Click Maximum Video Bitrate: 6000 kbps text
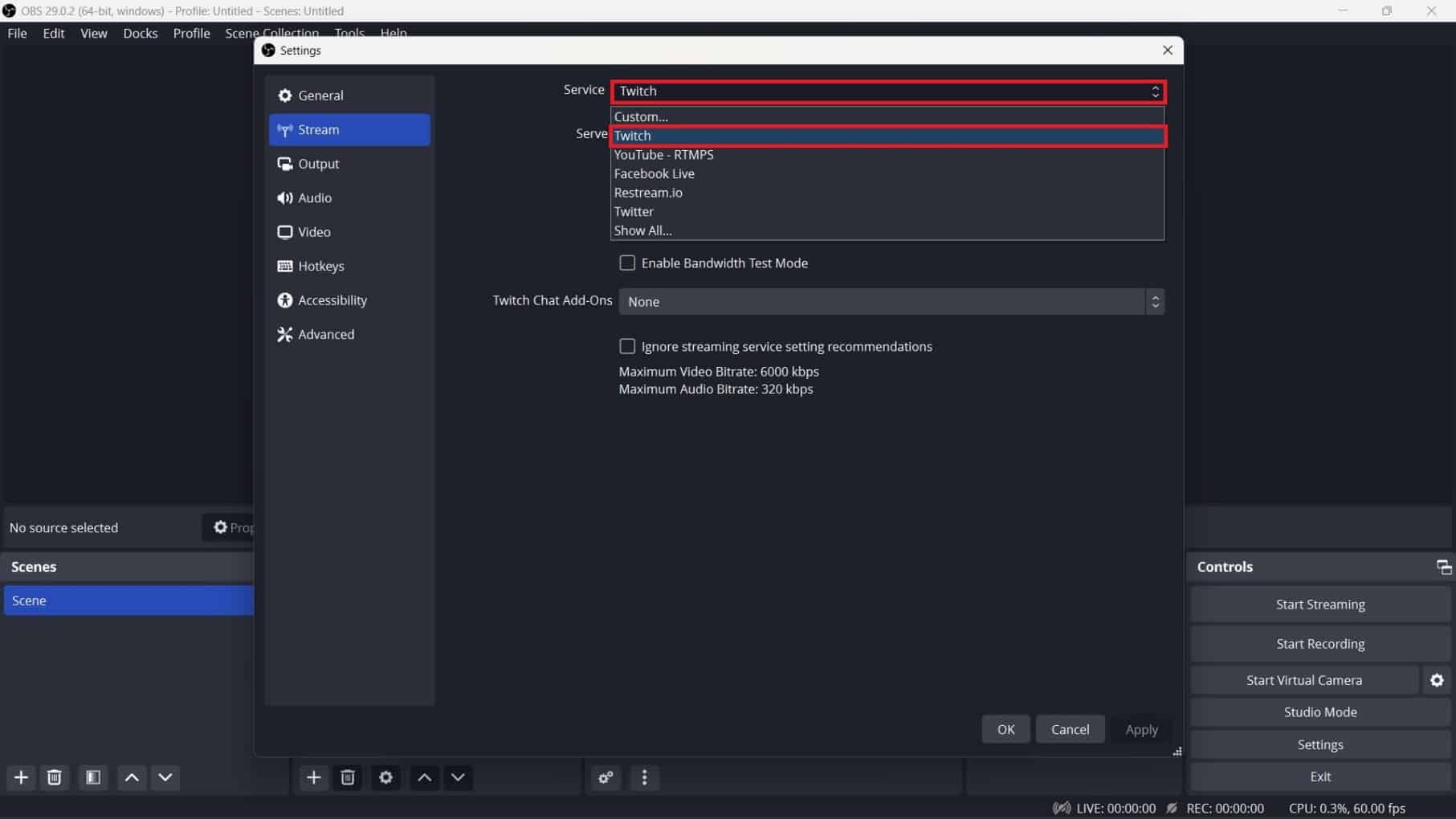The image size is (1456, 819). (x=719, y=372)
